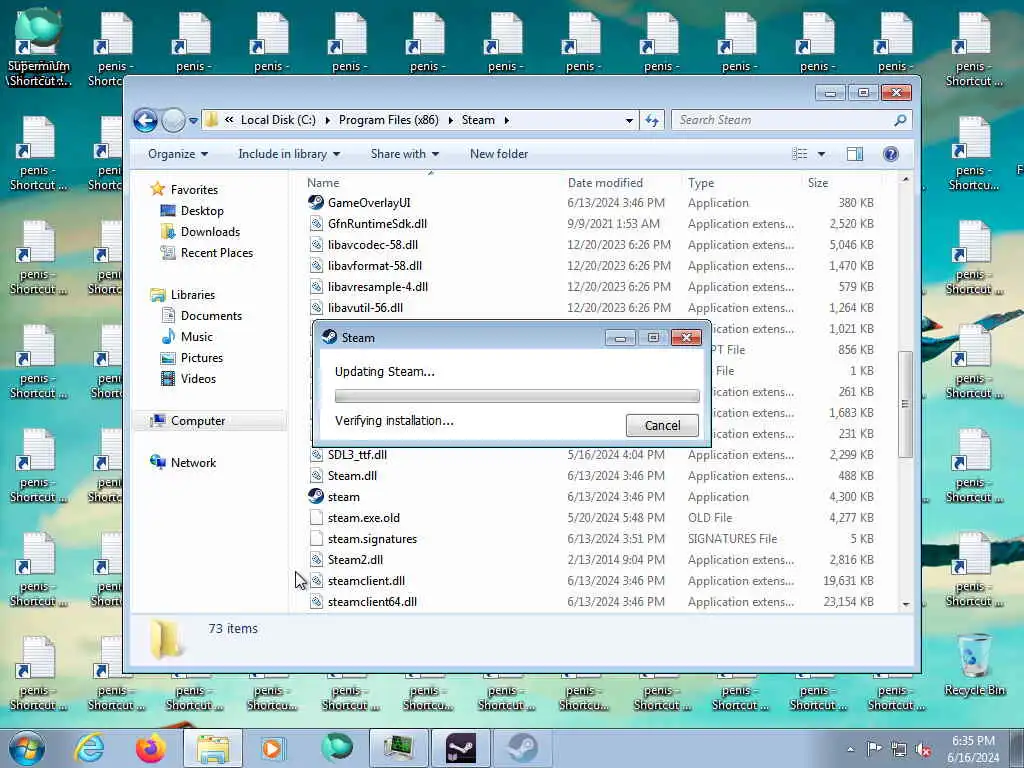Select the steam.signatures file
Screen dimensions: 1024x768
(x=372, y=539)
